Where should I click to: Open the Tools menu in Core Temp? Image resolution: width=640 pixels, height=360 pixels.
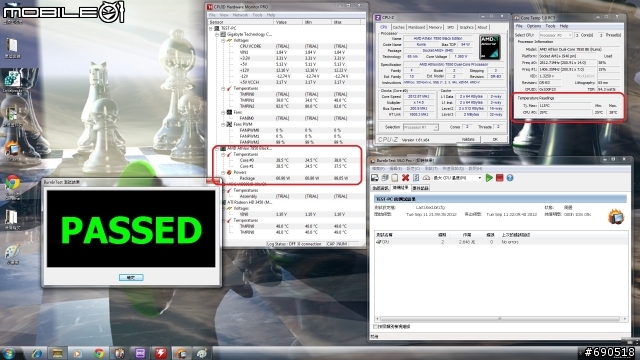pos(550,26)
